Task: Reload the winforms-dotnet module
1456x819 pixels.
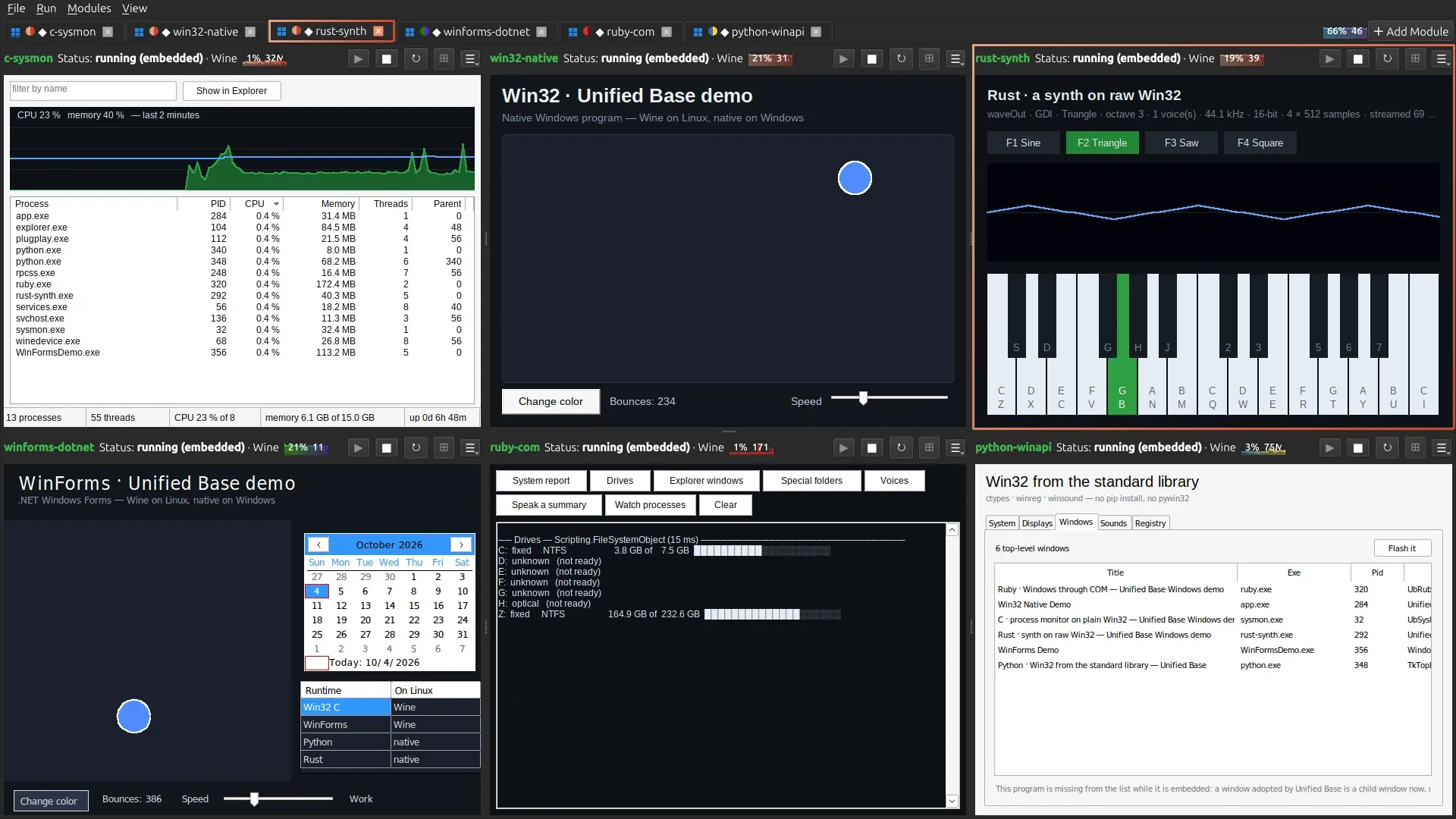Action: pyautogui.click(x=415, y=447)
